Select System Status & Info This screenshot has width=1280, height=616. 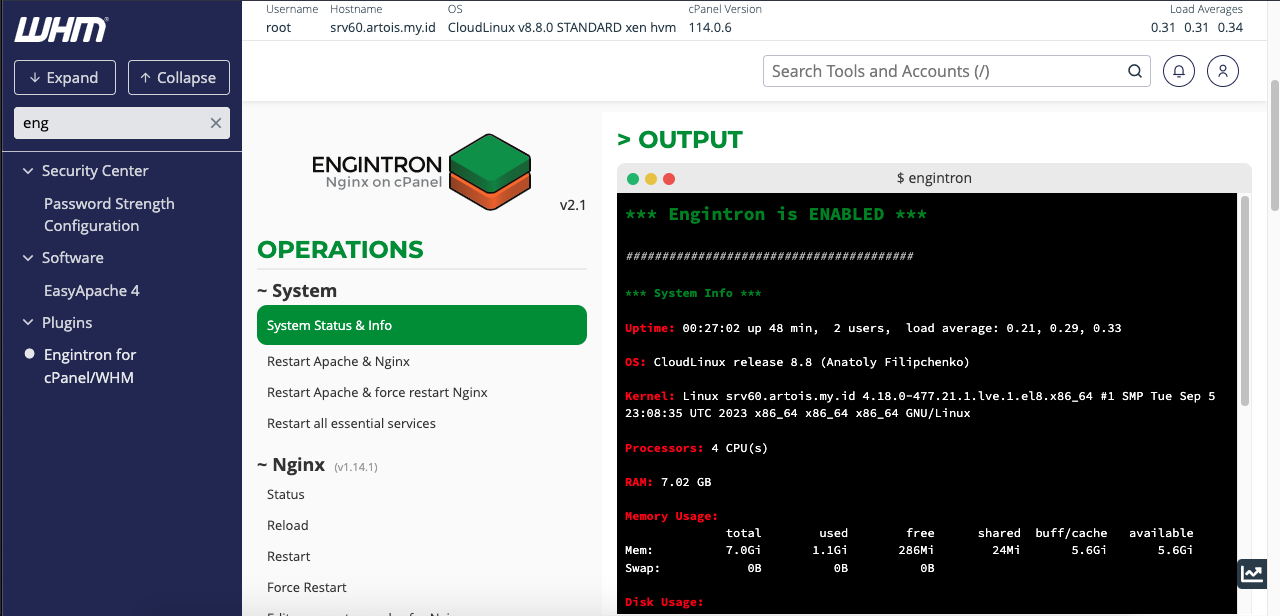tap(421, 325)
